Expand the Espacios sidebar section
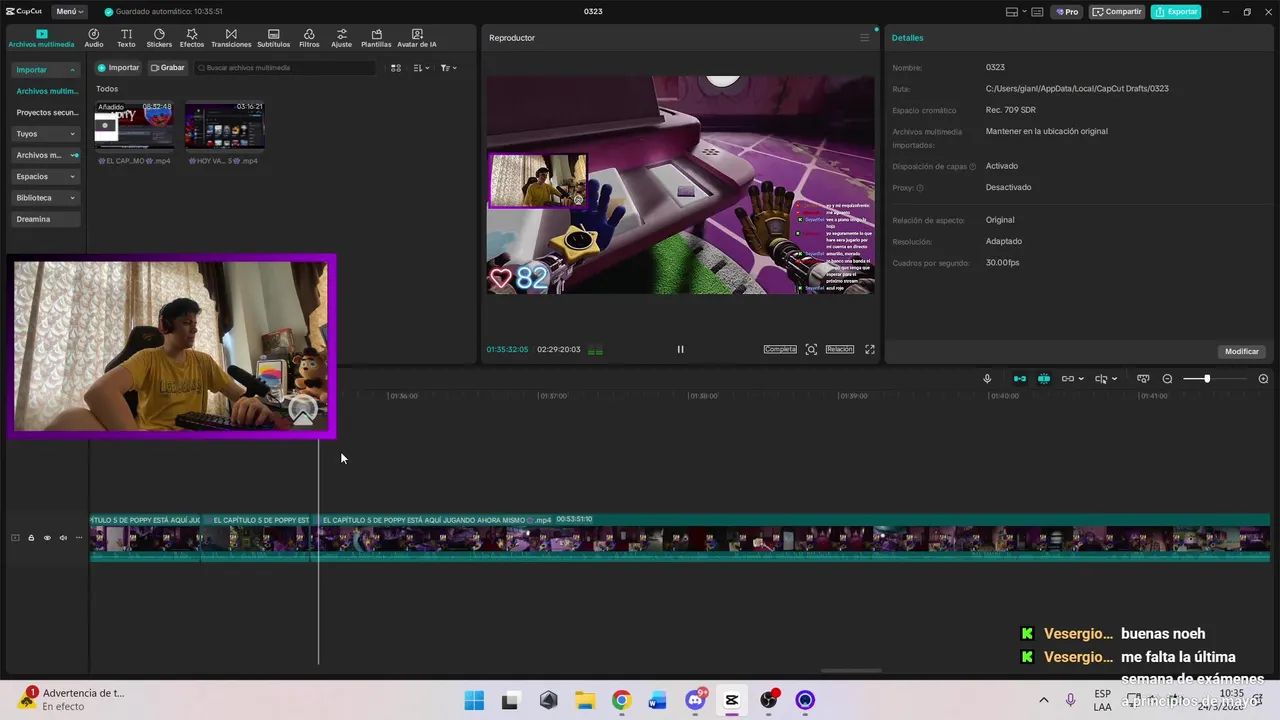1280x720 pixels. pos(45,177)
